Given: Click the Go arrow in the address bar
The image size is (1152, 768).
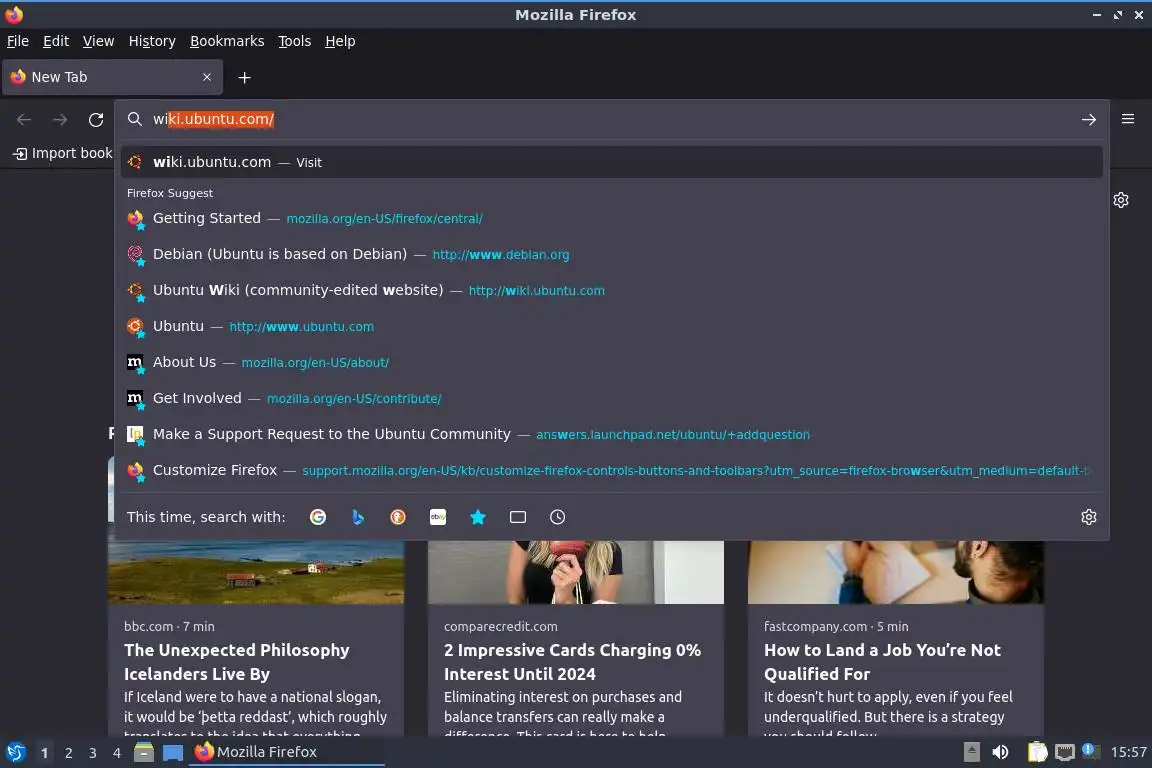Looking at the screenshot, I should [x=1089, y=120].
